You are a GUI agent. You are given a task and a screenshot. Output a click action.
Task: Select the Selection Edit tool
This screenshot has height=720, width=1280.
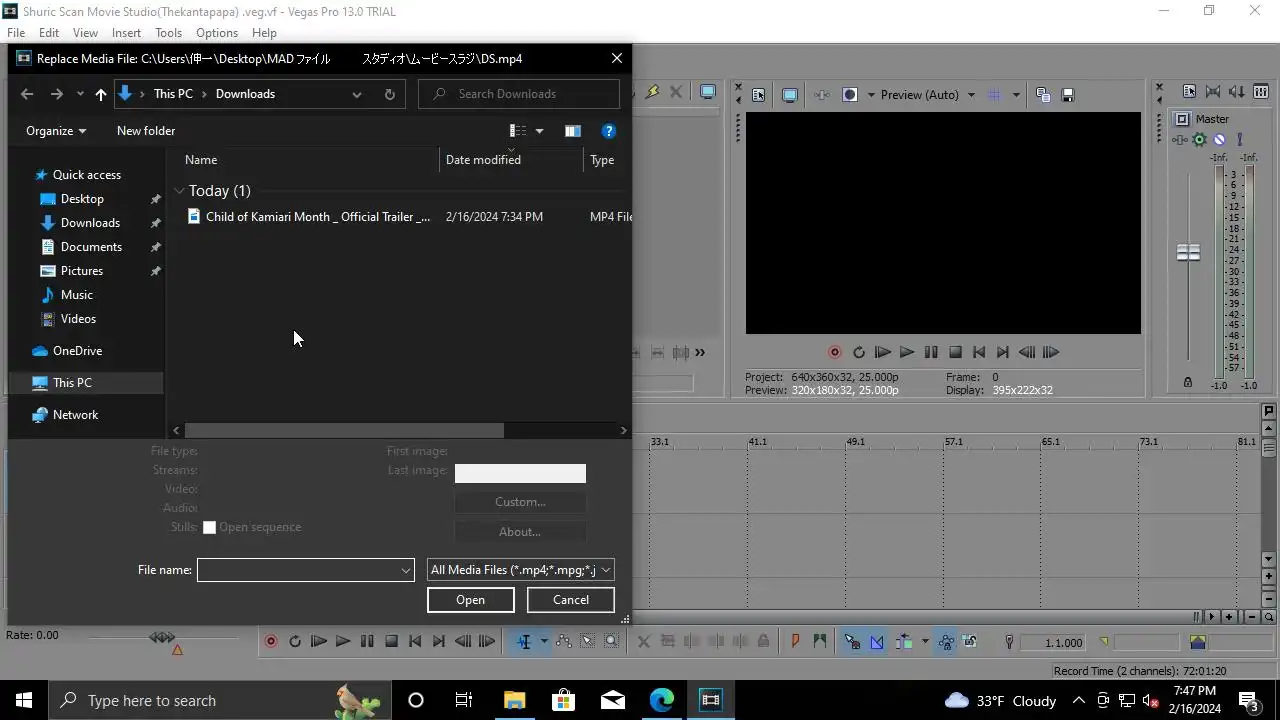[588, 642]
